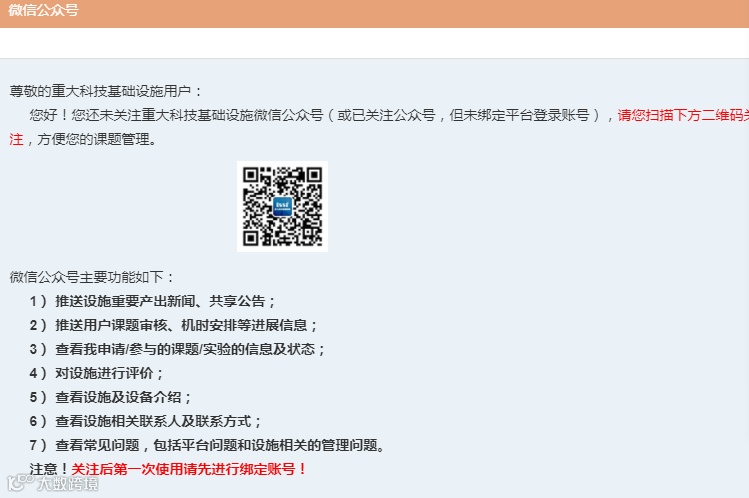Select item 3 查看我申请/参与的课题/实验的信息及状态

coord(177,349)
